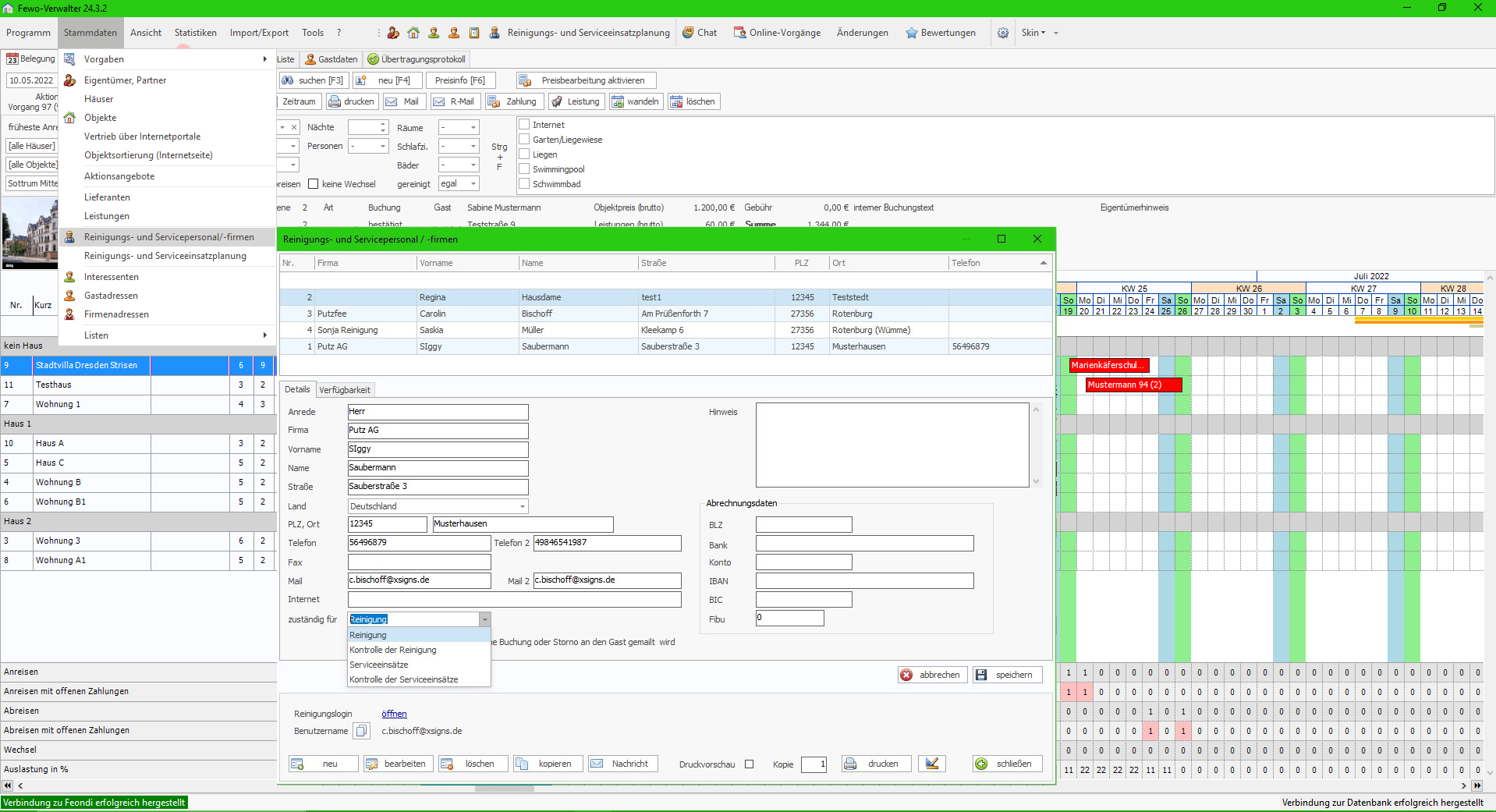This screenshot has width=1496, height=812.
Task: Click schließen to close the dialog
Action: tap(1007, 764)
